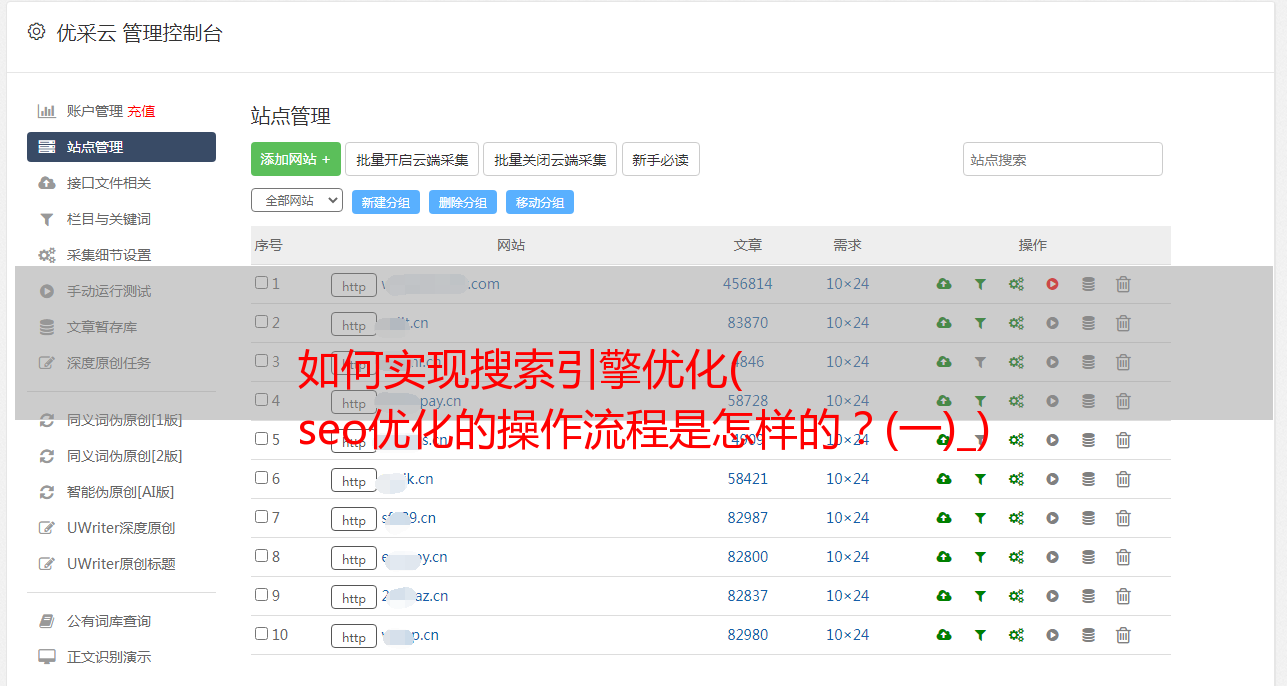This screenshot has height=686, width=1287.
Task: Click the http selector in row 7
Action: tap(354, 519)
